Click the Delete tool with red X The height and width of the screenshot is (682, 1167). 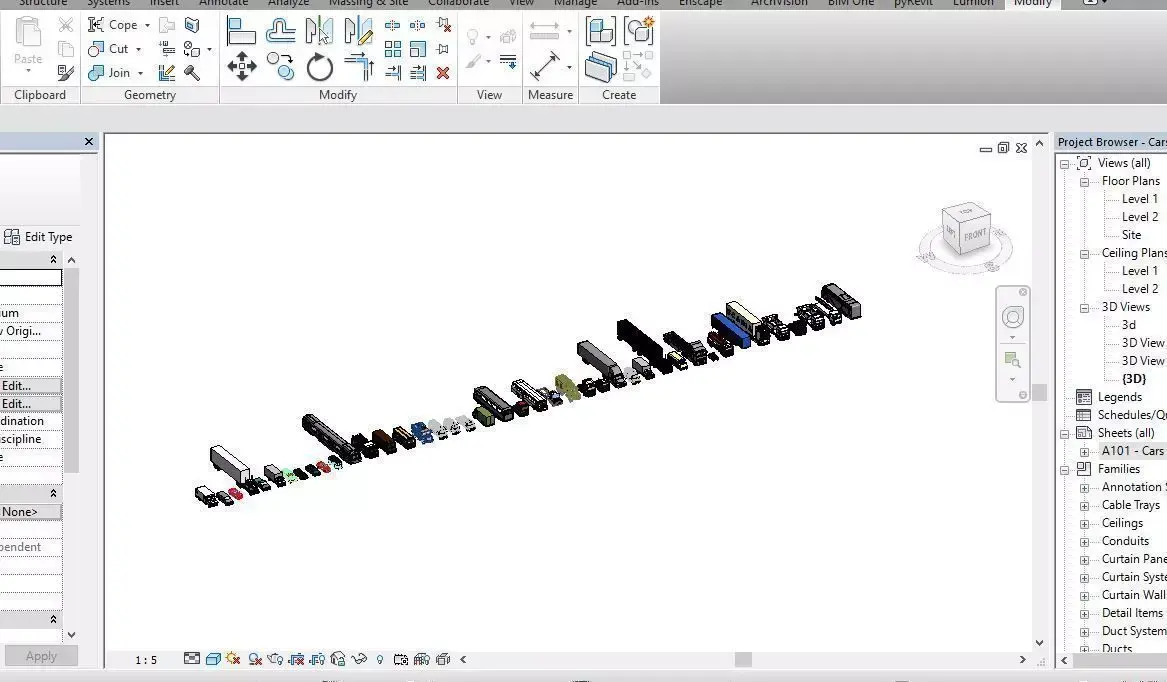coord(443,73)
